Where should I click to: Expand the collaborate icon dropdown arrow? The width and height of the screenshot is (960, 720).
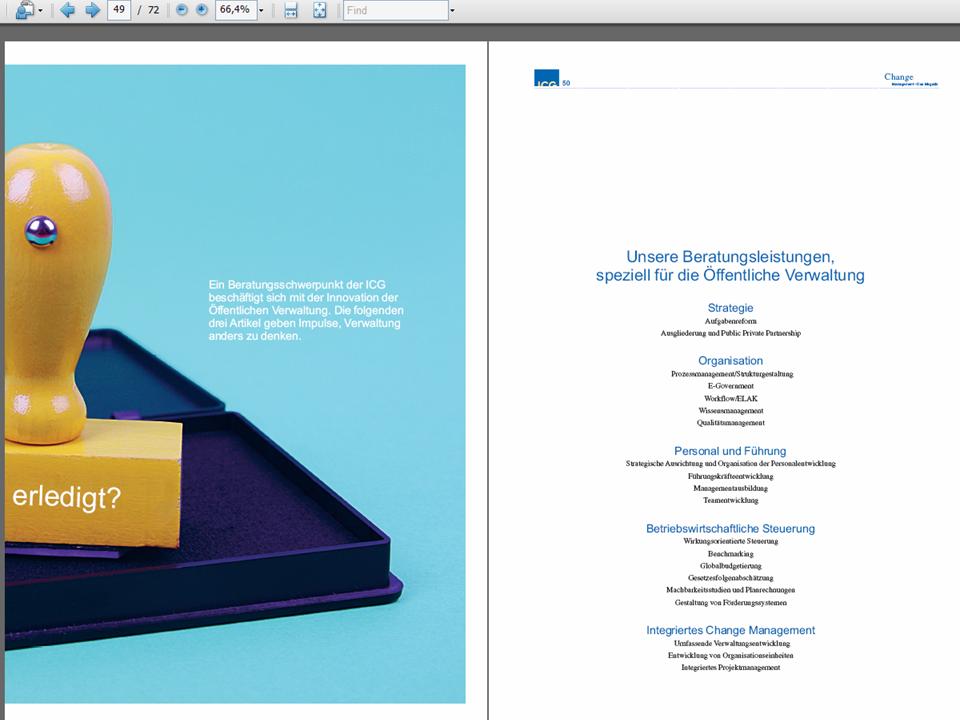pyautogui.click(x=41, y=11)
